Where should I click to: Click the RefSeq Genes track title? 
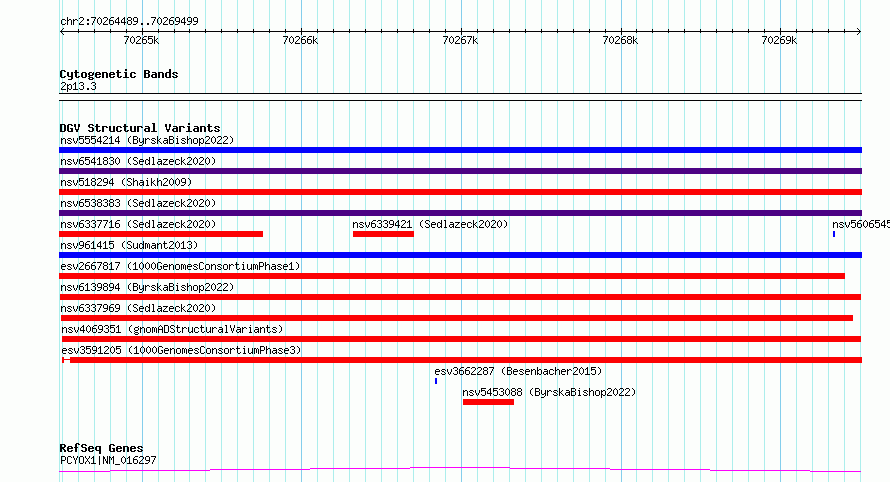tap(101, 448)
